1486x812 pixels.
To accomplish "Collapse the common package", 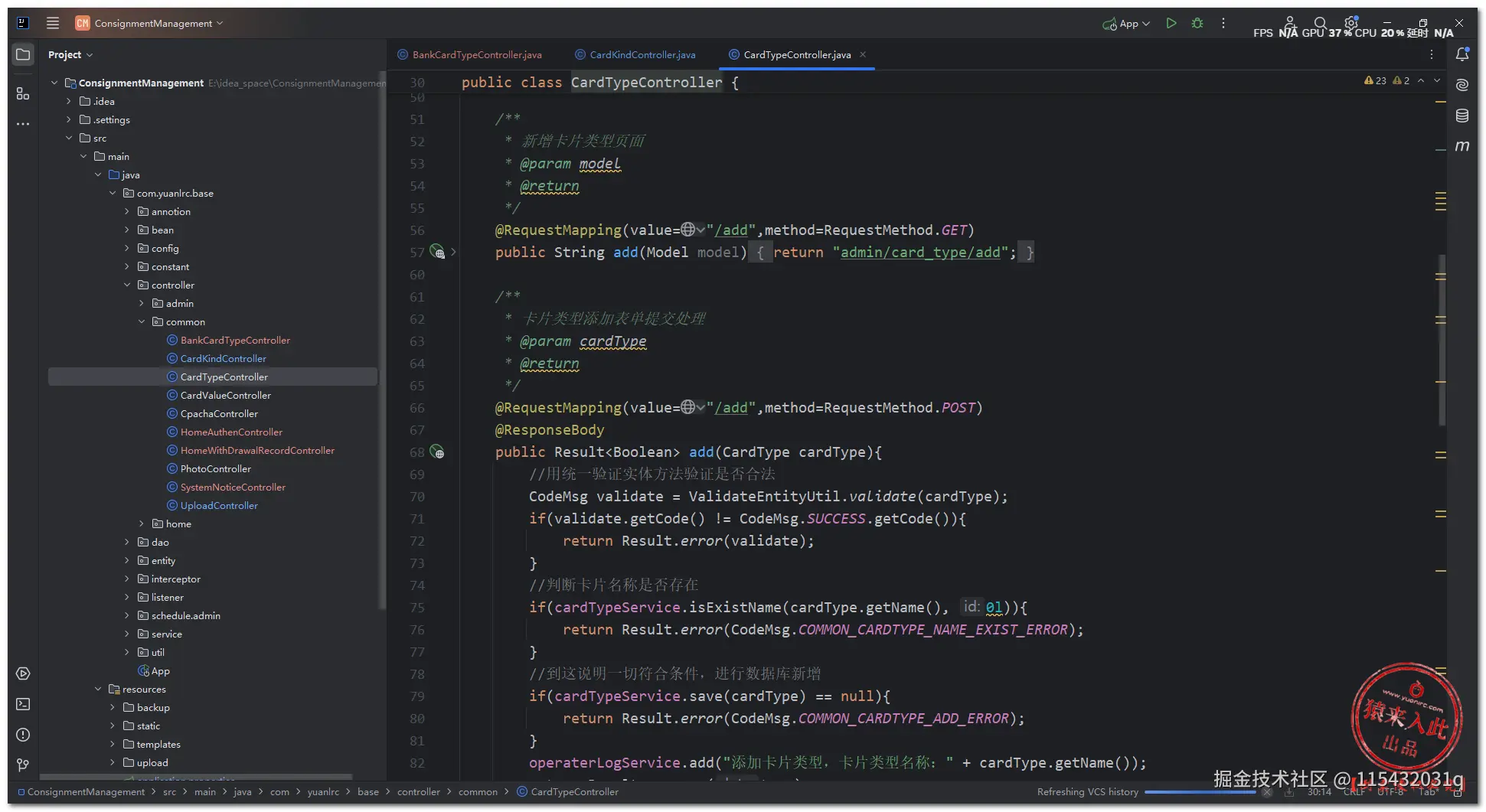I will [142, 321].
